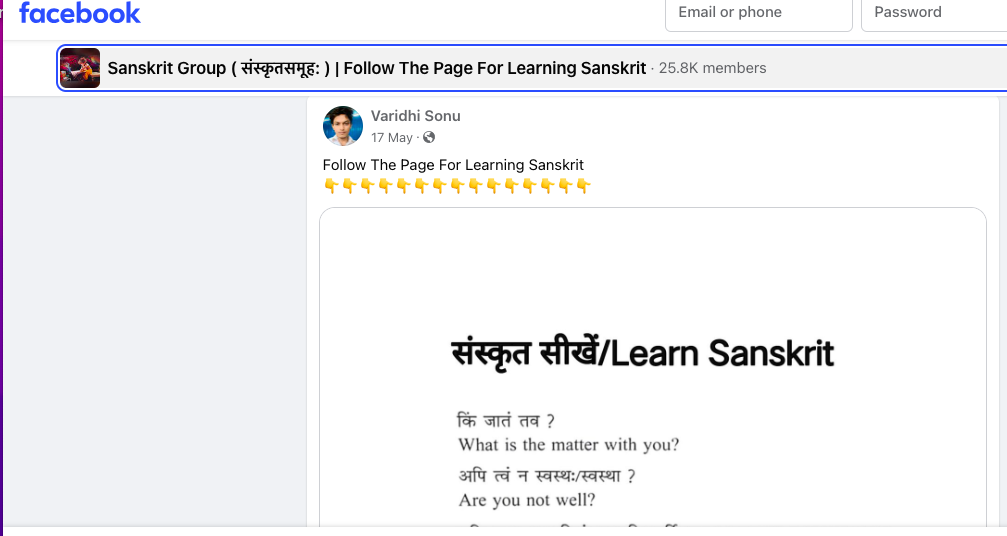Click the Sanskrit line अपि त्वं न स्वस्थः
The width and height of the screenshot is (1007, 536).
click(547, 476)
